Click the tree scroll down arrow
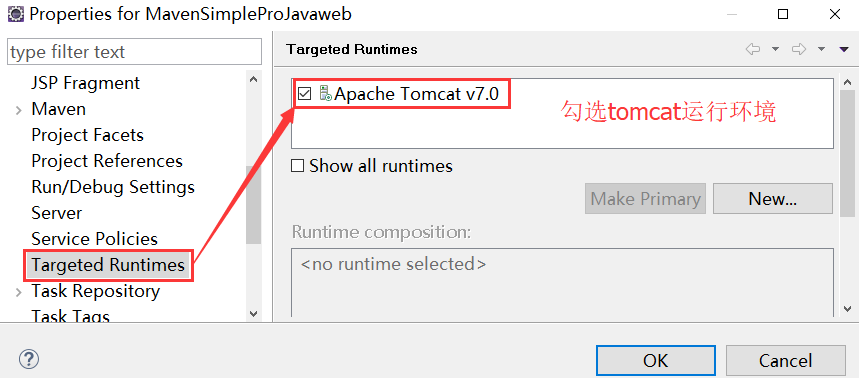Image resolution: width=859 pixels, height=378 pixels. (x=253, y=314)
